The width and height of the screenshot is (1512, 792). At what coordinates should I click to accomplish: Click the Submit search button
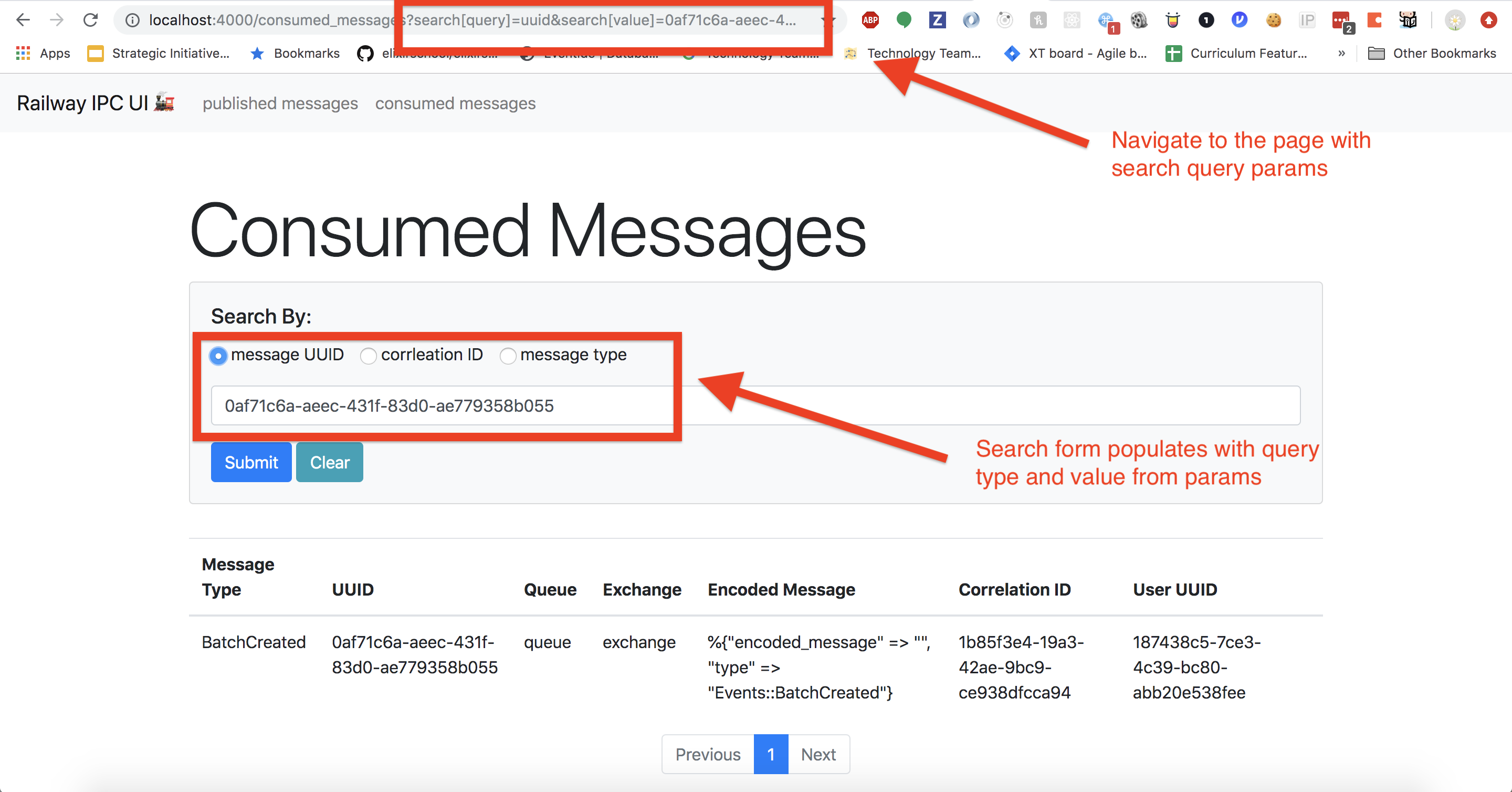(x=250, y=462)
